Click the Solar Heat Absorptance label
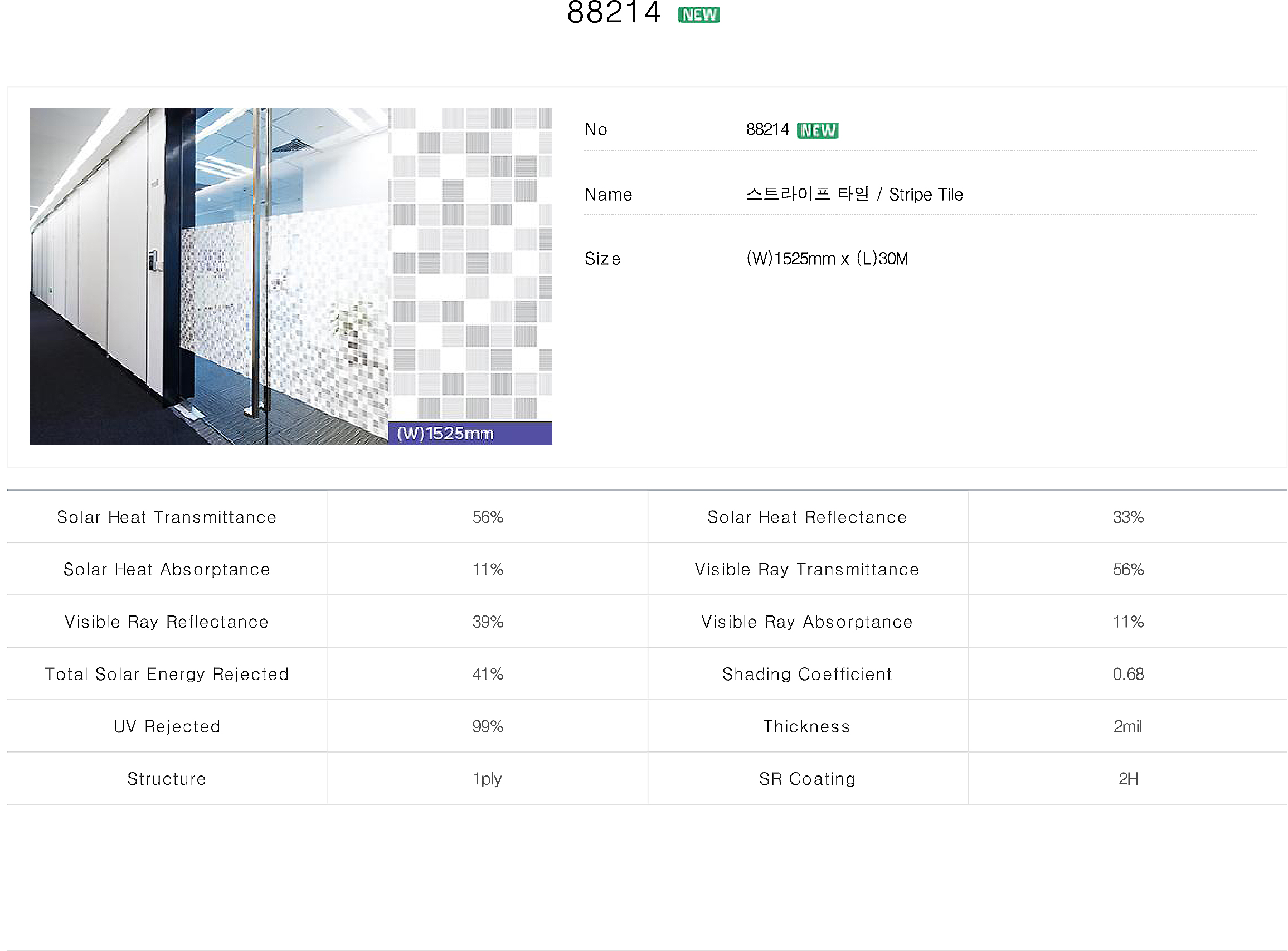The height and width of the screenshot is (951, 1288). tap(167, 569)
